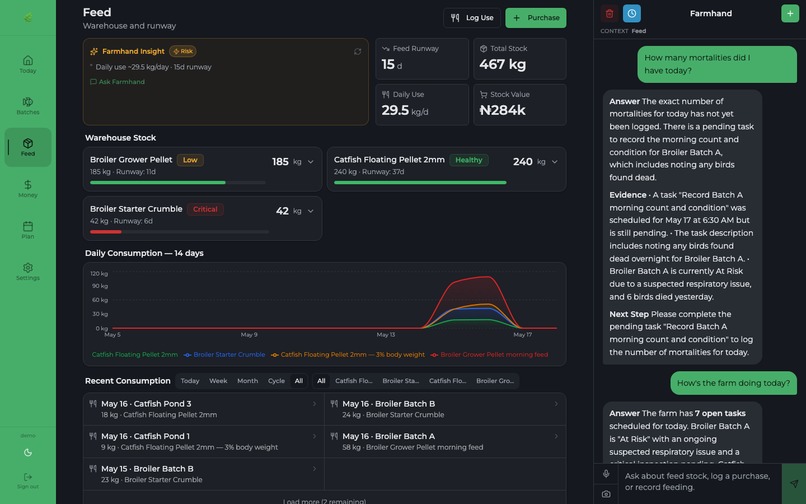The height and width of the screenshot is (504, 806).
Task: Click the Load more (2 remaining) button
Action: coord(324,500)
